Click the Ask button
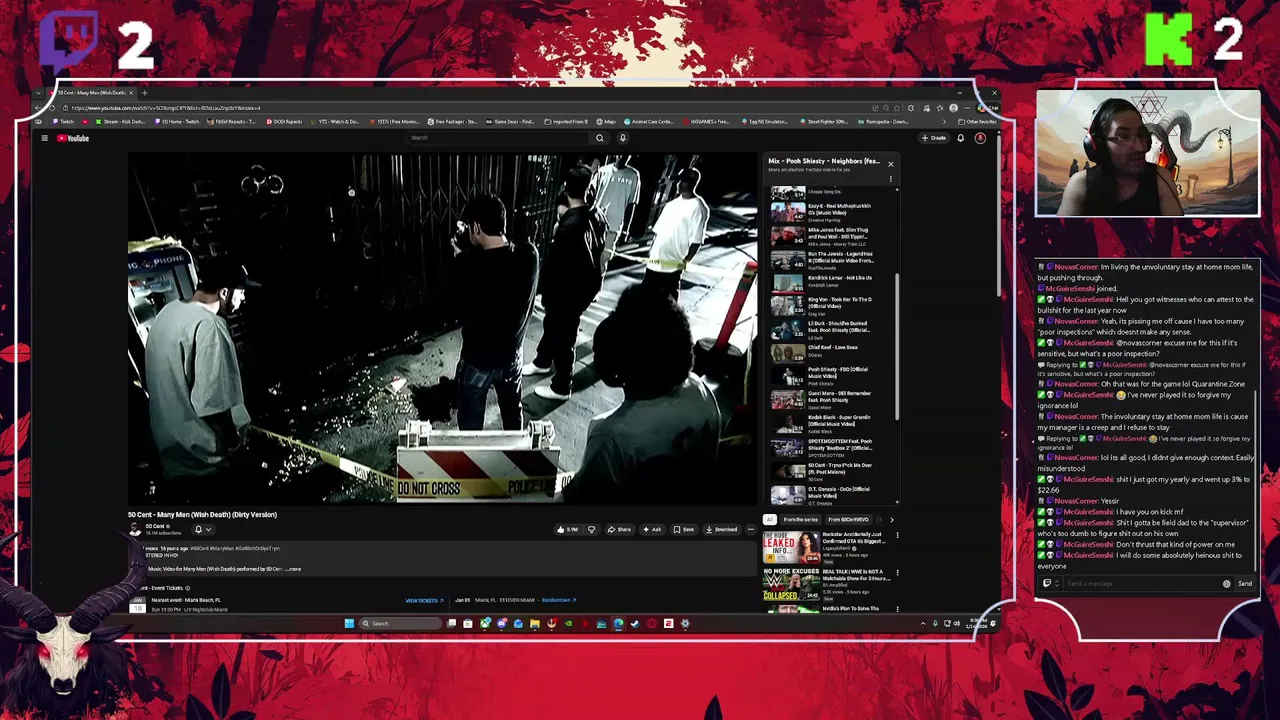Viewport: 1280px width, 720px height. click(652, 529)
